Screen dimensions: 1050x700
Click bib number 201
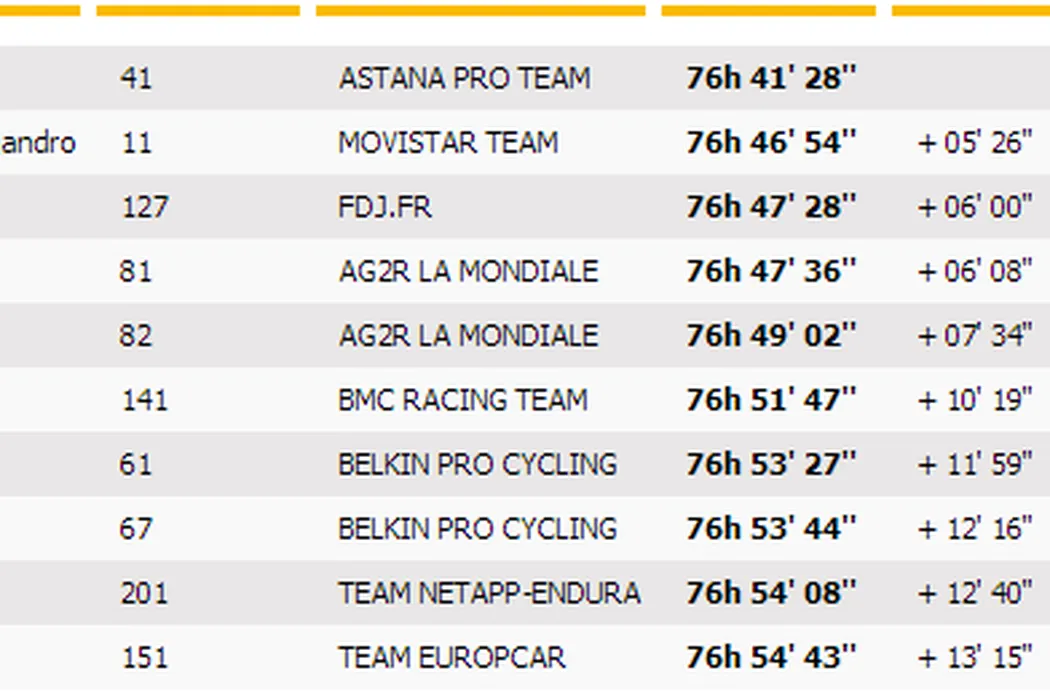pos(145,593)
